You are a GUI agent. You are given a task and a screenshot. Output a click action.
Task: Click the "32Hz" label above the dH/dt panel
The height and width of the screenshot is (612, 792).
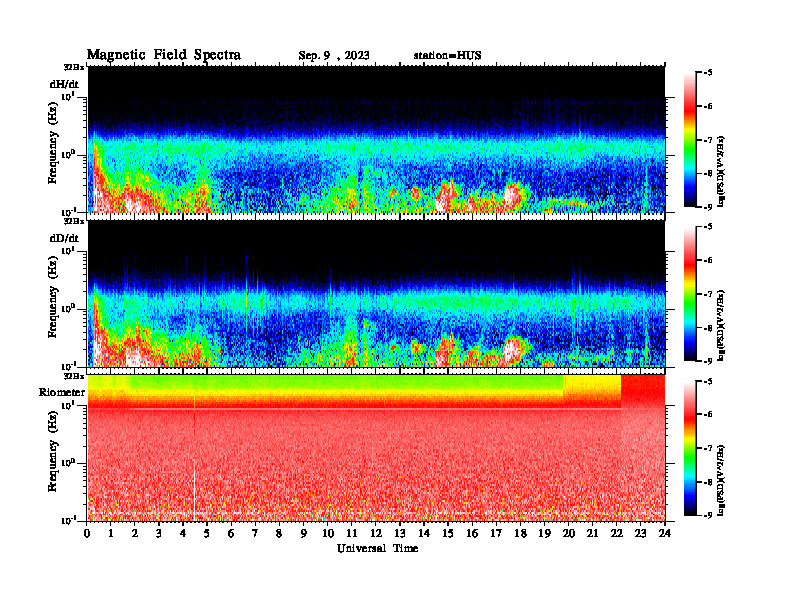pyautogui.click(x=74, y=67)
